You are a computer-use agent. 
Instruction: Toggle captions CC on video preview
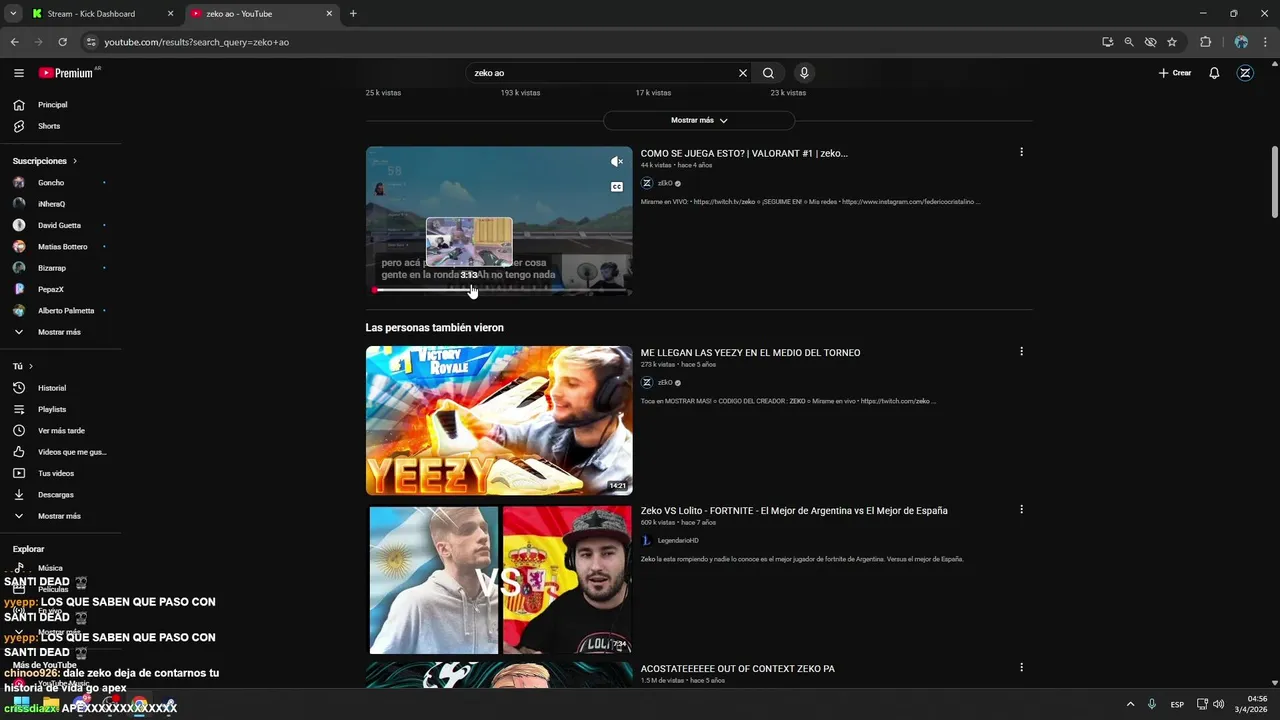click(617, 187)
